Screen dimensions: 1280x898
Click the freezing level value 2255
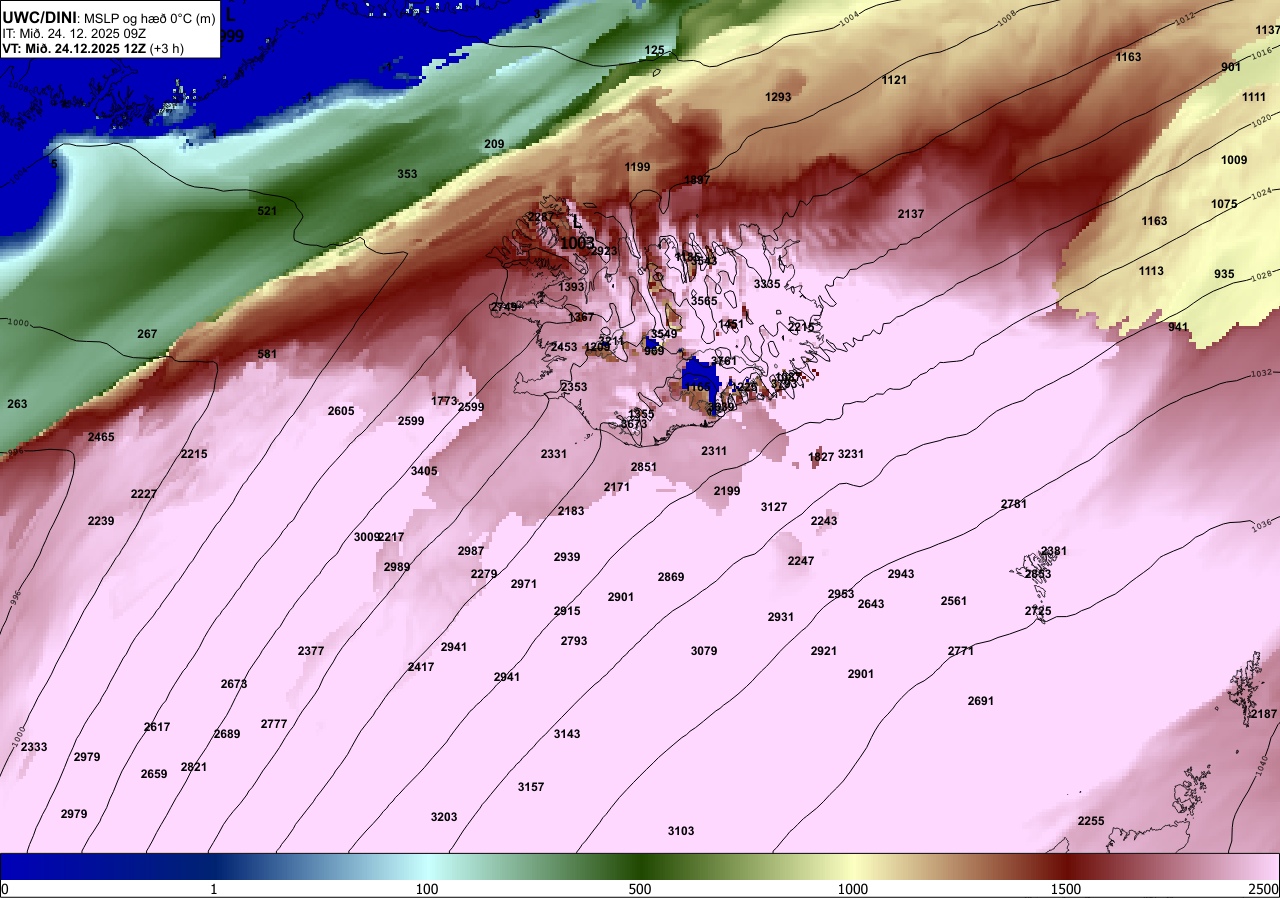[x=1091, y=821]
